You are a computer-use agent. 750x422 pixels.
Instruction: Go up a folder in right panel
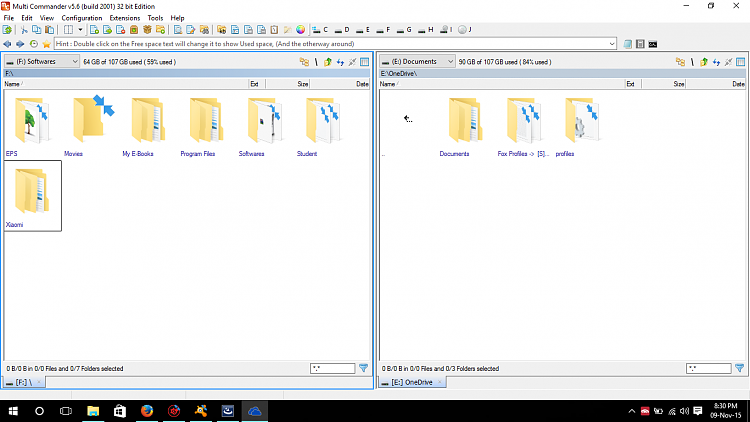click(x=704, y=62)
